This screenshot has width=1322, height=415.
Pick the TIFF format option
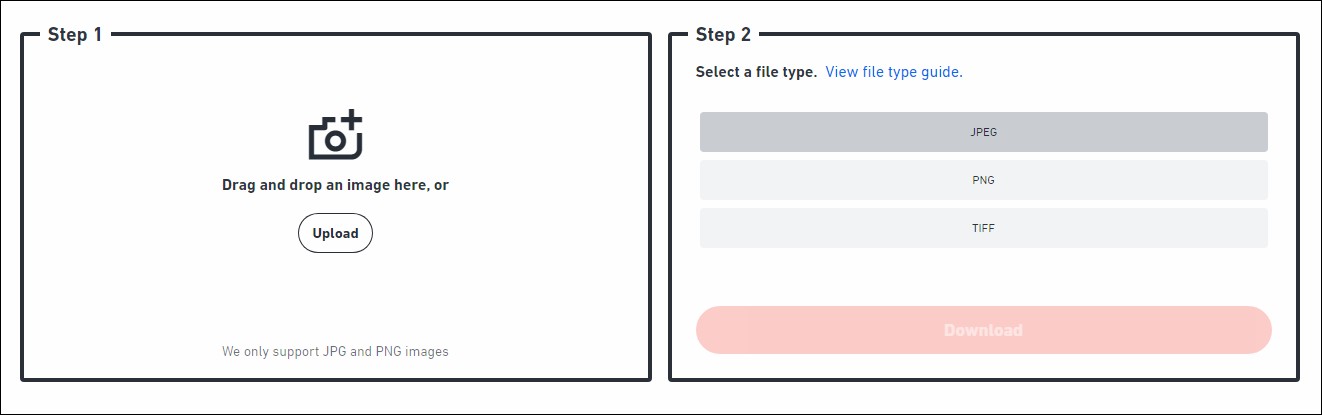click(983, 228)
